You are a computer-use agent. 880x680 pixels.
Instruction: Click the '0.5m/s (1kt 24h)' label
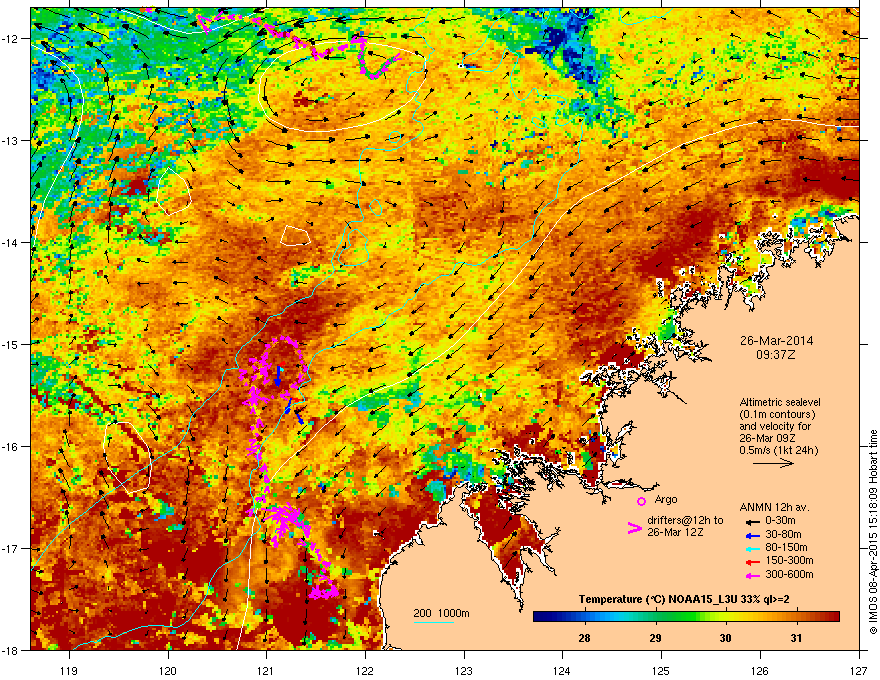(x=778, y=450)
